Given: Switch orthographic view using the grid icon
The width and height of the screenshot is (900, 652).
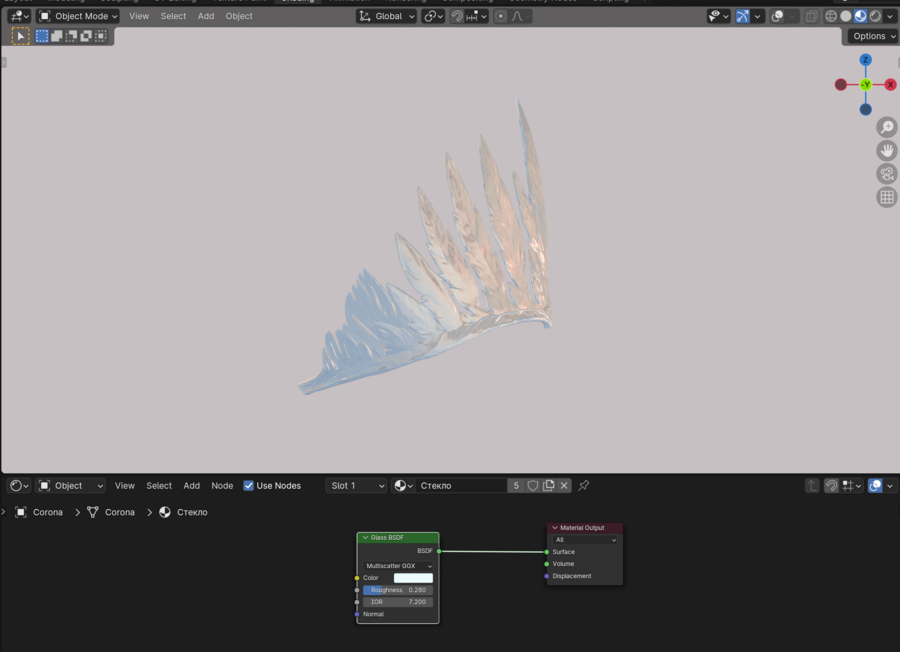Looking at the screenshot, I should click(x=886, y=197).
